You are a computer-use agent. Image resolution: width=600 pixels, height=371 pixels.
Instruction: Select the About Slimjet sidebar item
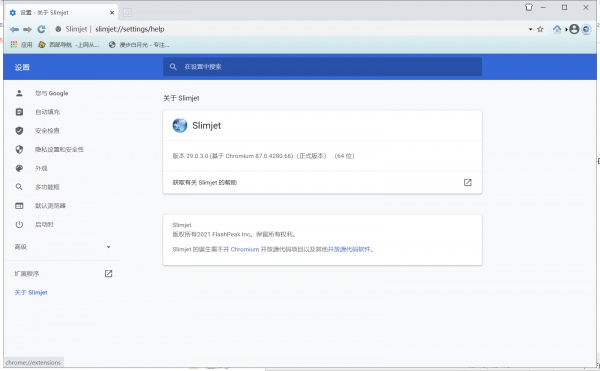point(31,293)
